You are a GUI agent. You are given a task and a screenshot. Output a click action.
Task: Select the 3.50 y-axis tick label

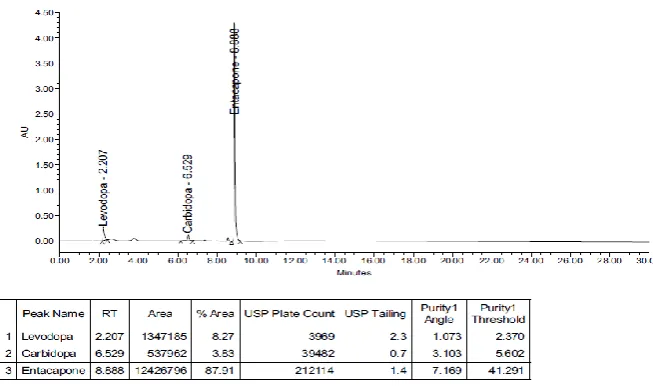tap(44, 63)
